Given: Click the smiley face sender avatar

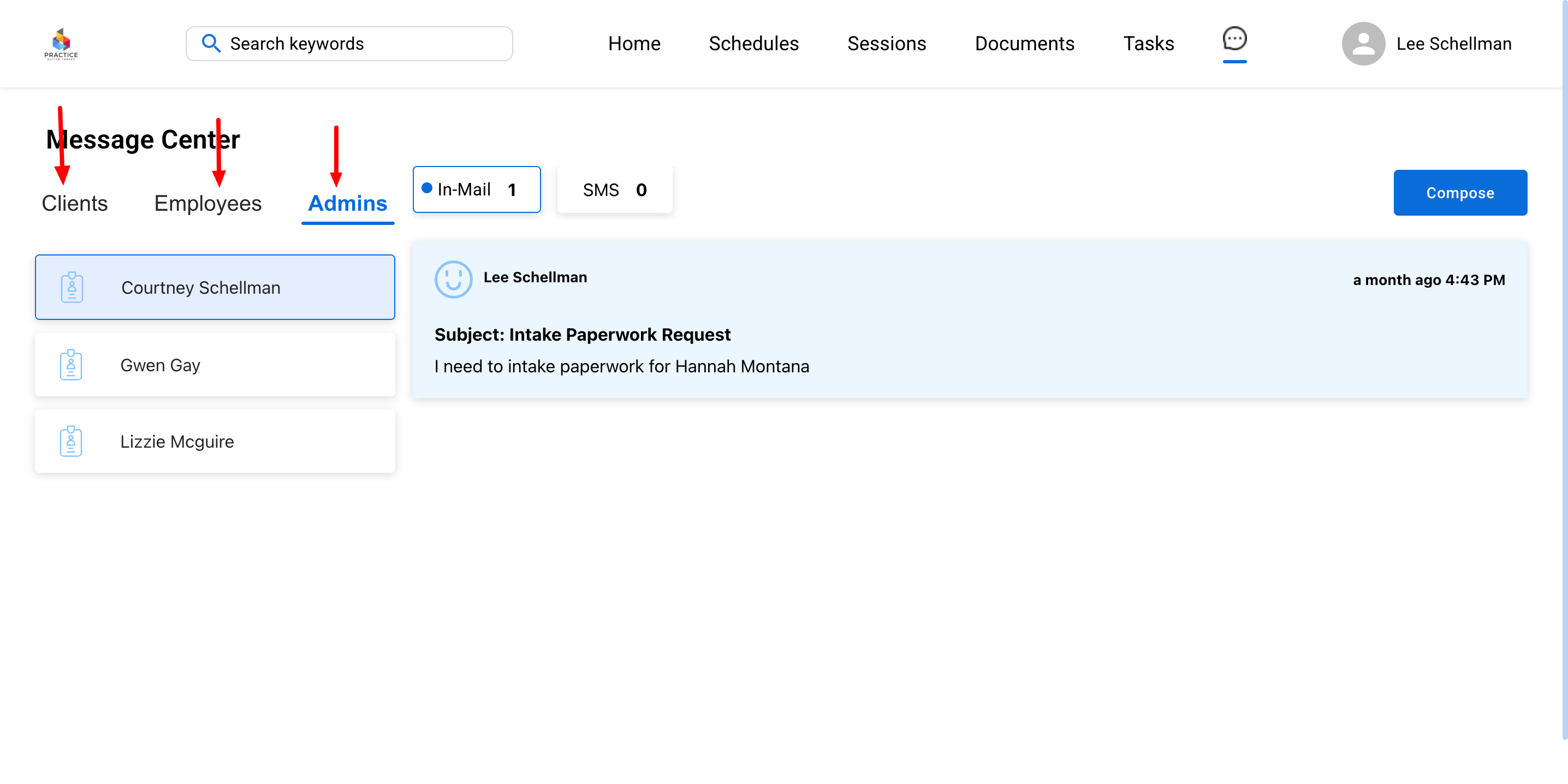Looking at the screenshot, I should pos(453,280).
